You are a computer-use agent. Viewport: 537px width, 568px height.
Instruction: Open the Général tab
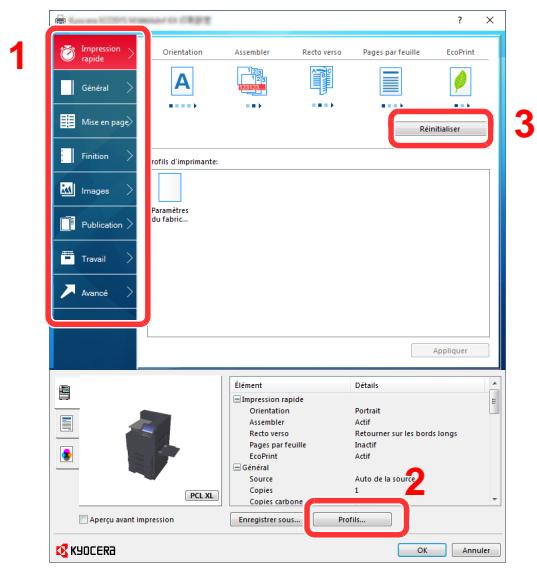[95, 87]
